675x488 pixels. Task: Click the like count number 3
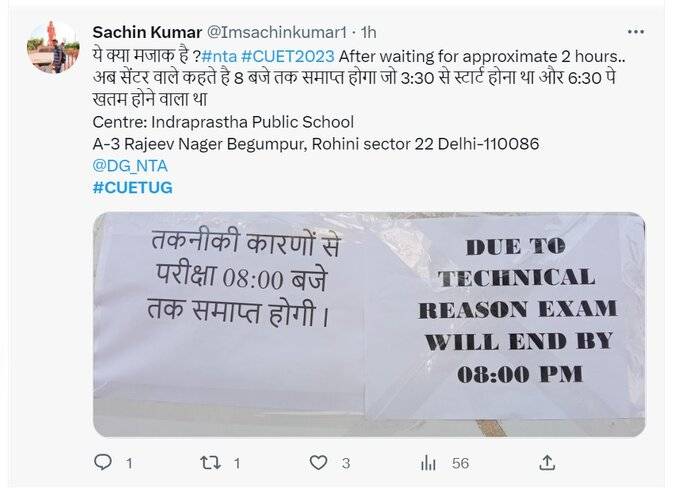point(346,463)
